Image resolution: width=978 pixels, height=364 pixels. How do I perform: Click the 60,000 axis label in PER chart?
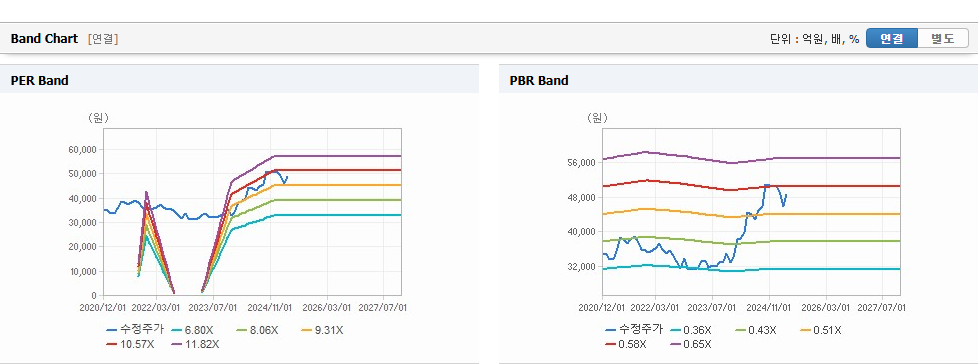(x=82, y=150)
